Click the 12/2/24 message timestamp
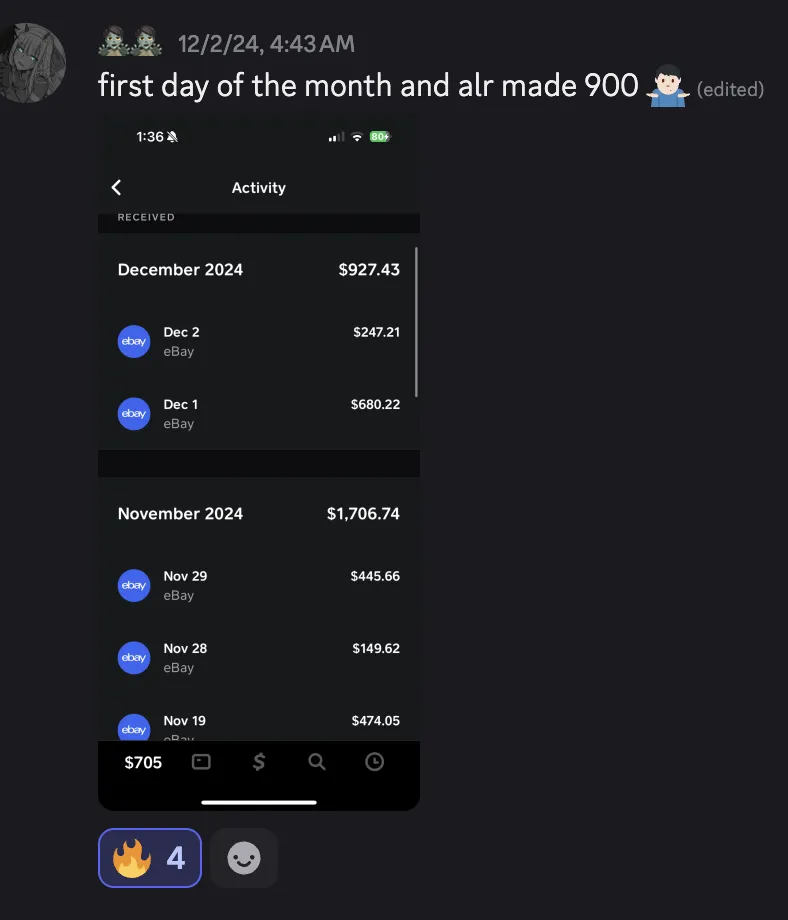Screen dimensions: 788x920 [266, 44]
